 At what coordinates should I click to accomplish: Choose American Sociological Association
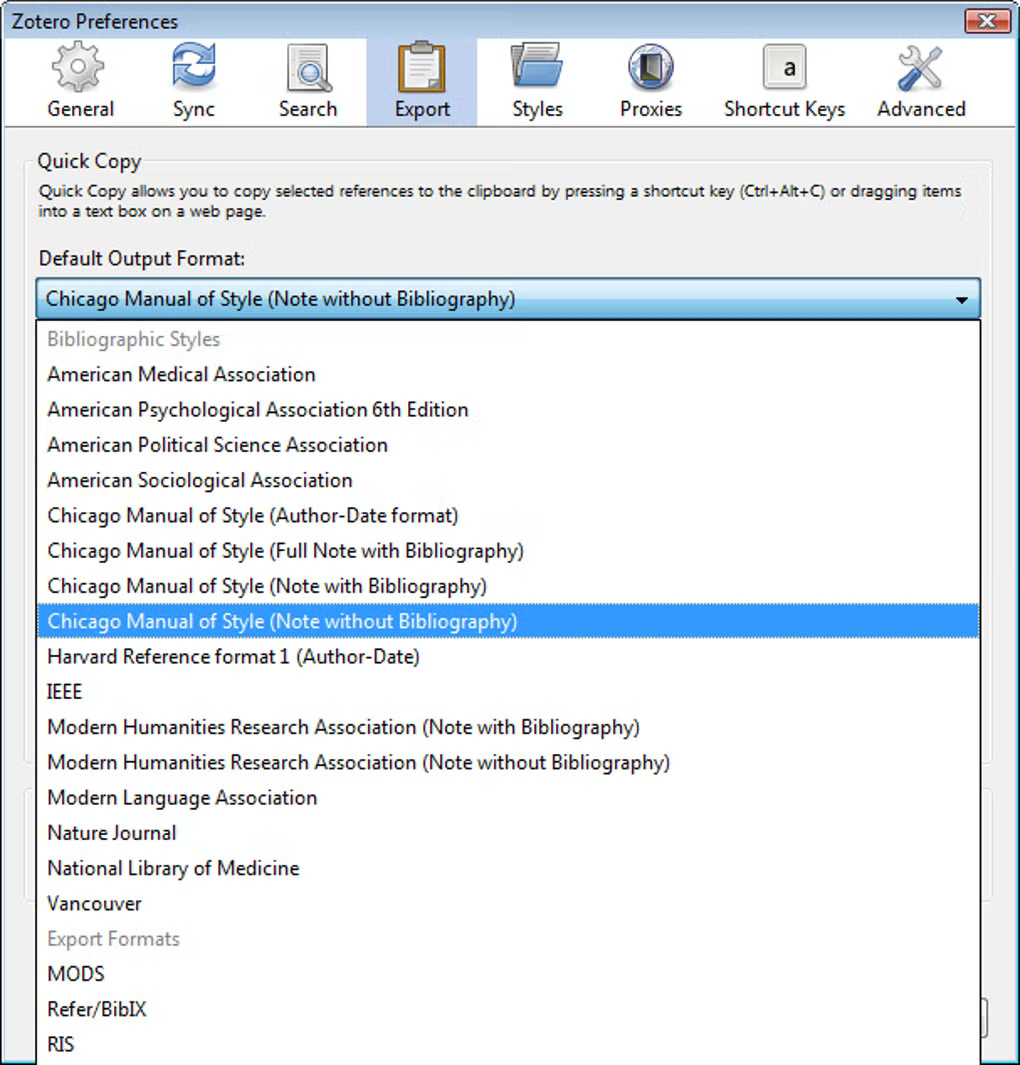point(508,480)
